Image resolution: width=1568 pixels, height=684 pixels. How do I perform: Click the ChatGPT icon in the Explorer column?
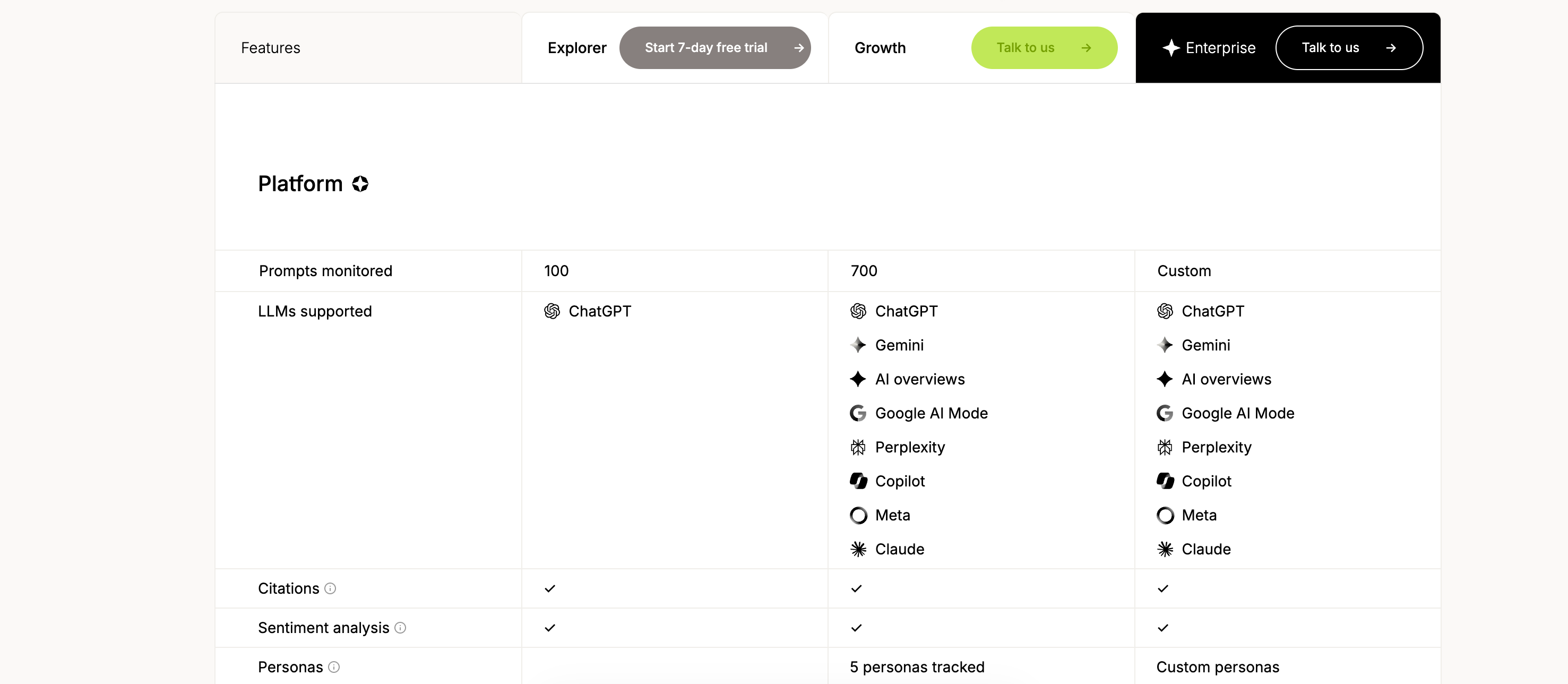click(x=552, y=311)
